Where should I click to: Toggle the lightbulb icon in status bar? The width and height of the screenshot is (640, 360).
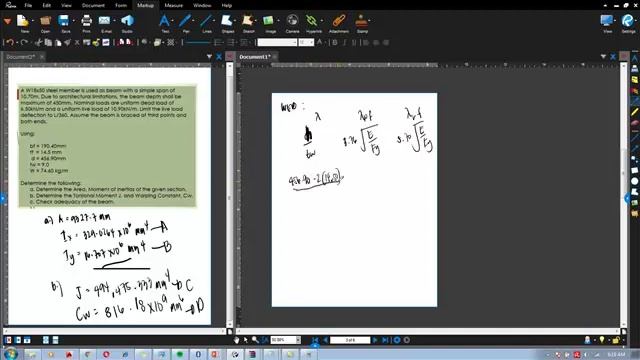(602, 340)
